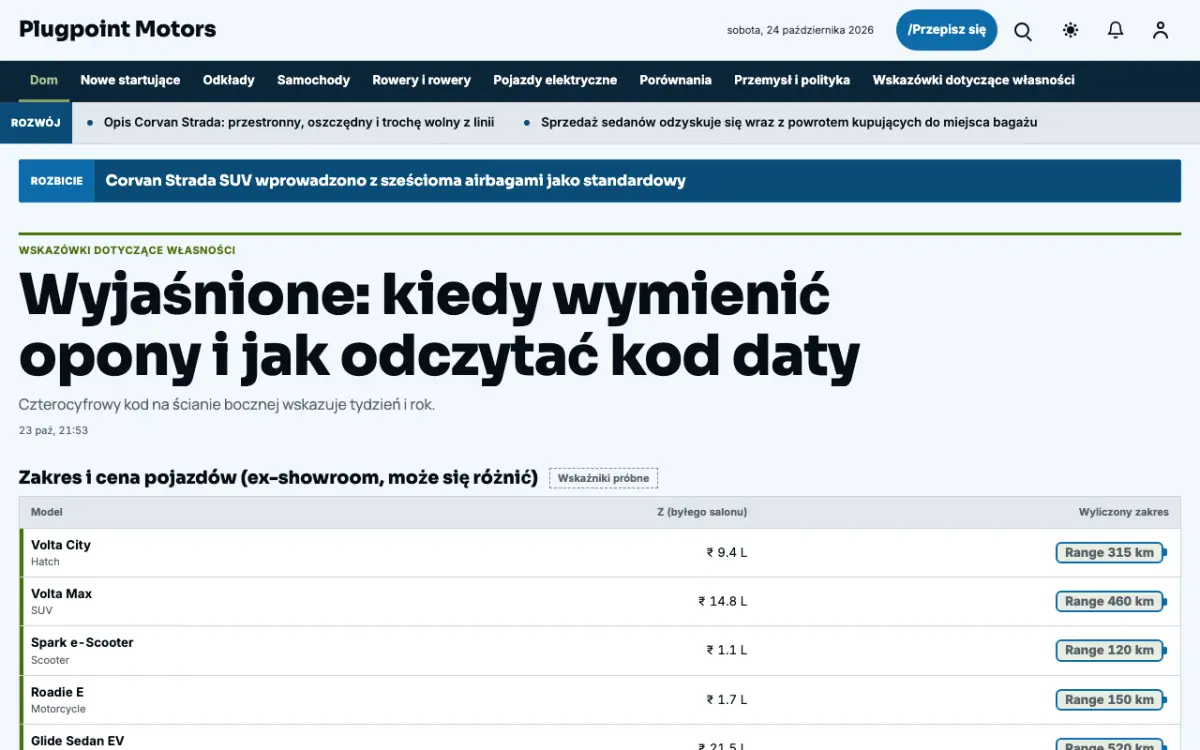Open Odkłady navigation item
Screen dimensions: 1200x750
pyautogui.click(x=229, y=80)
